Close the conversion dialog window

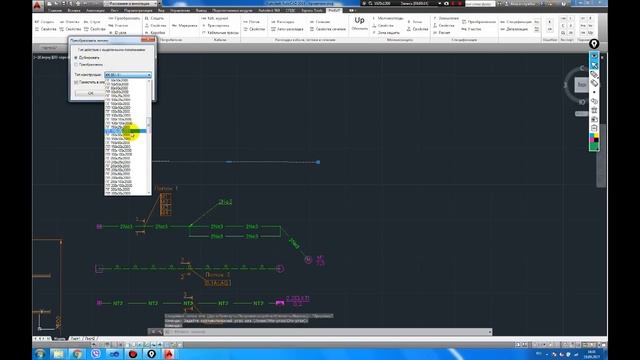pyautogui.click(x=148, y=40)
